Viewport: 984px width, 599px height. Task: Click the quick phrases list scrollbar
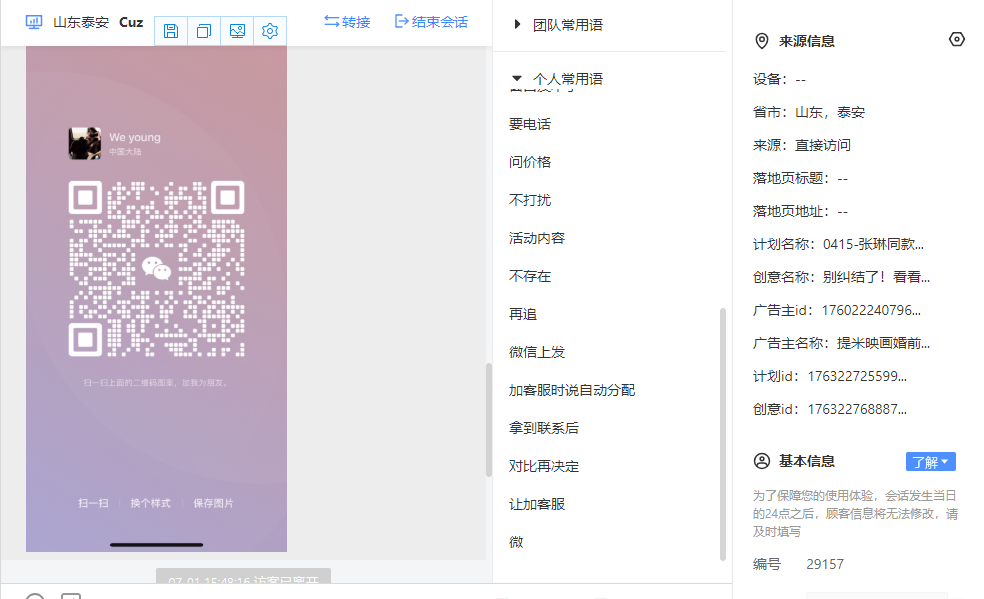pyautogui.click(x=722, y=434)
